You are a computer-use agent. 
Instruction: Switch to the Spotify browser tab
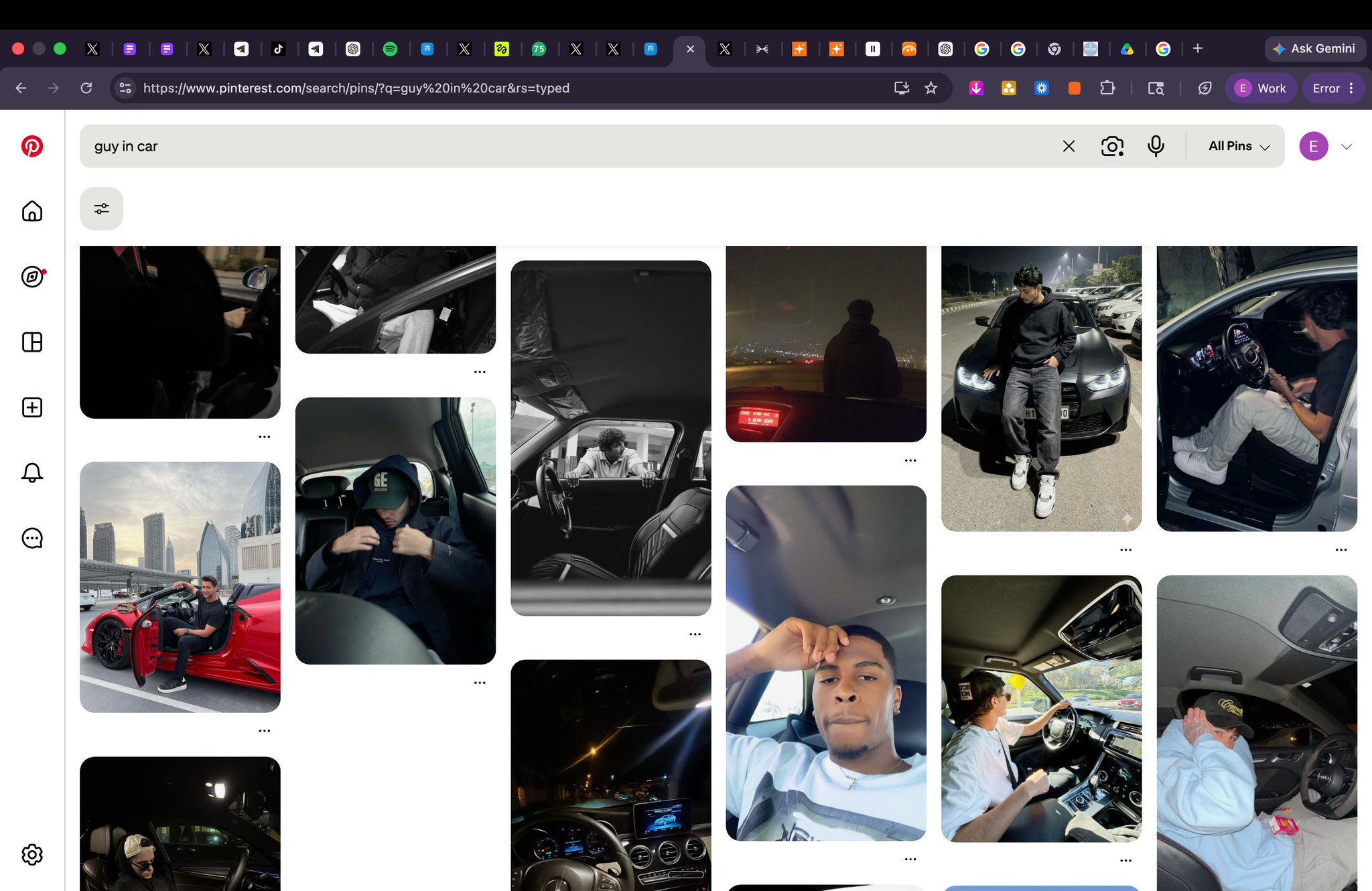(x=390, y=49)
